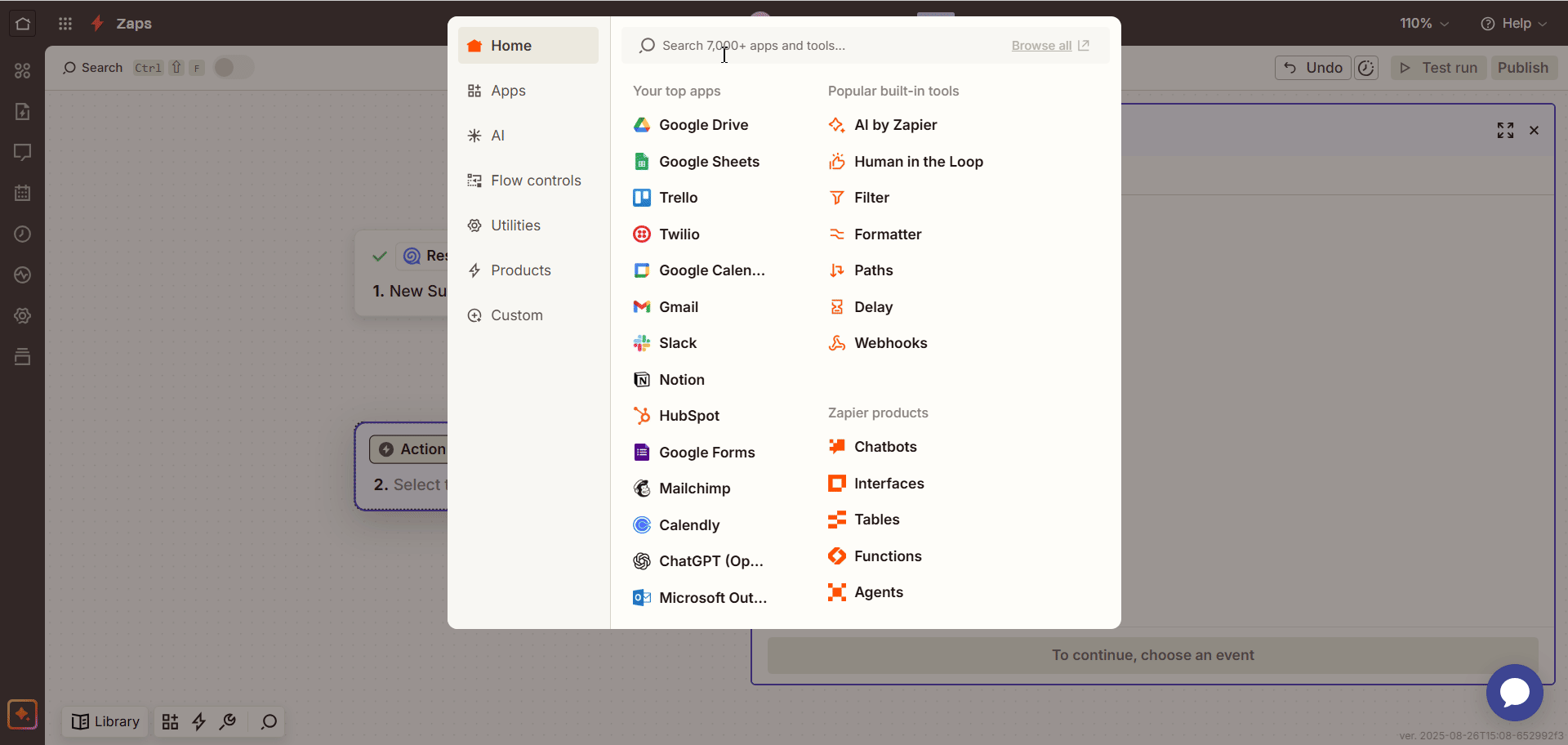Select Gmail from the app list
This screenshot has height=745, width=1568.
pyautogui.click(x=666, y=307)
